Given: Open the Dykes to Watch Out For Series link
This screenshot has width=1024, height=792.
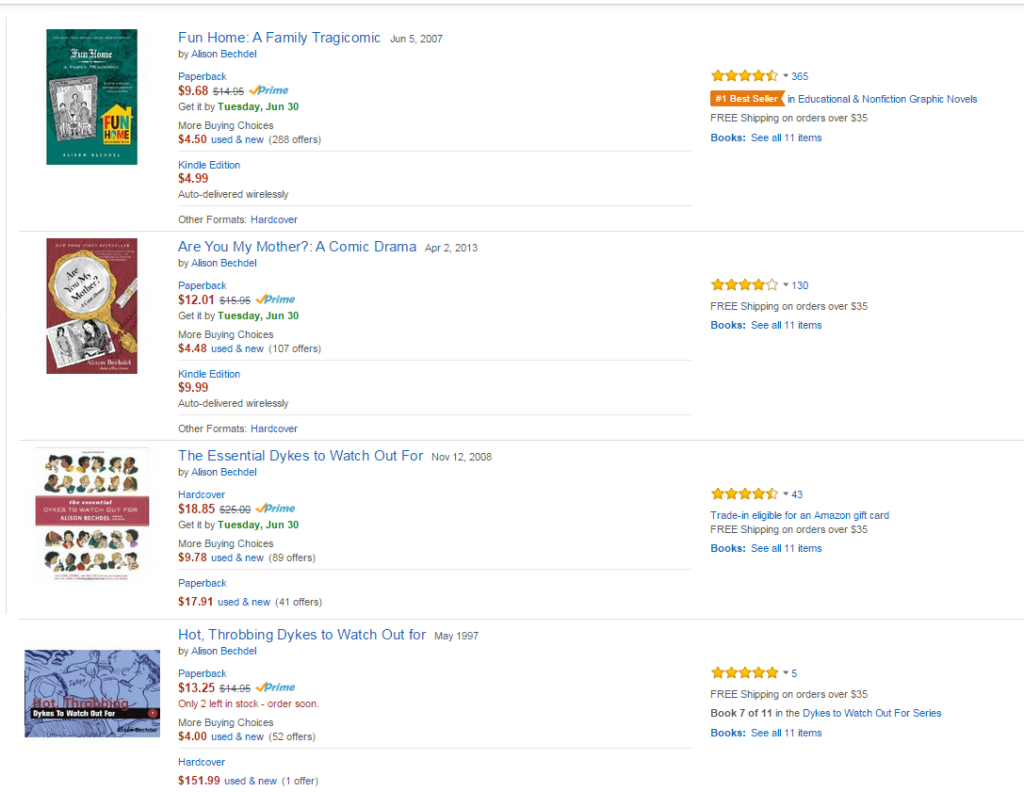Looking at the screenshot, I should (871, 713).
